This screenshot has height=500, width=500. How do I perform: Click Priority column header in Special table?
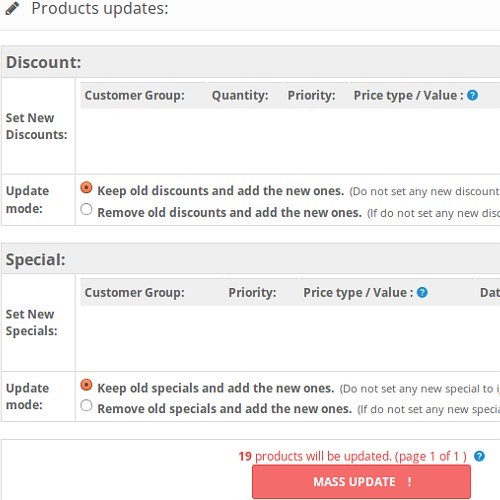point(252,292)
